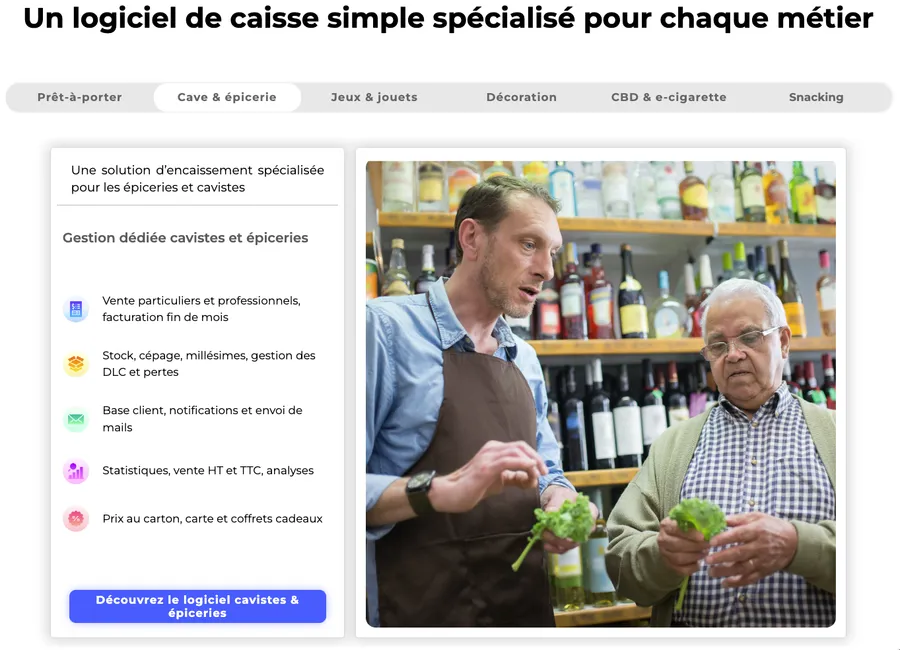Click Découvrez le logiciel cavistes & épiceries button
The width and height of the screenshot is (900, 650).
(x=197, y=606)
